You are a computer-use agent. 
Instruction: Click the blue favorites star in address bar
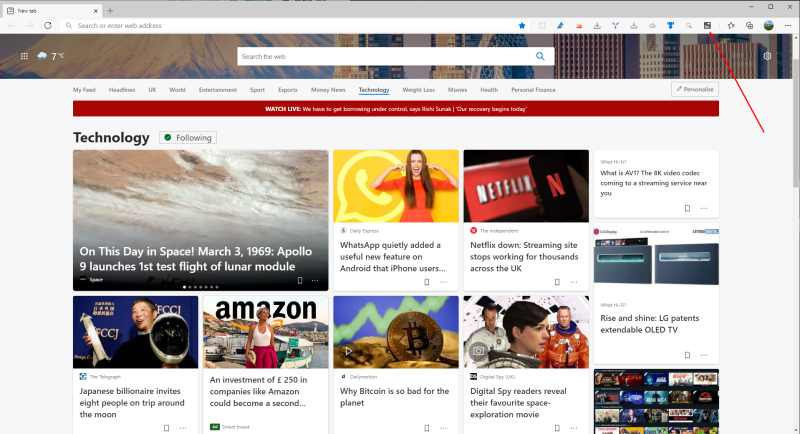point(521,25)
